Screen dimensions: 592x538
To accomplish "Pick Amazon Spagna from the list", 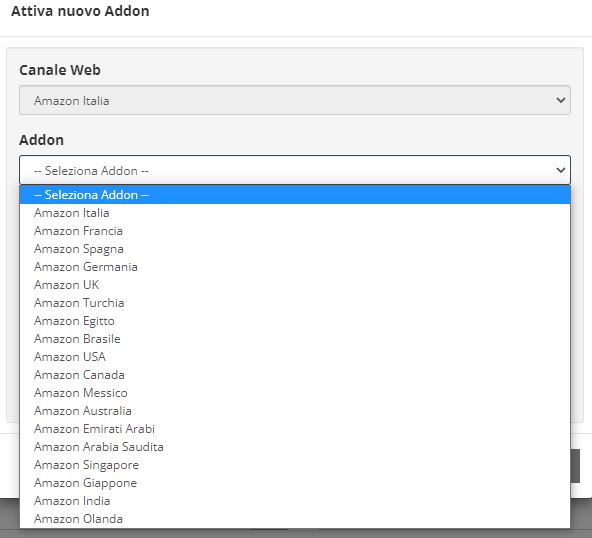I will (x=294, y=249).
